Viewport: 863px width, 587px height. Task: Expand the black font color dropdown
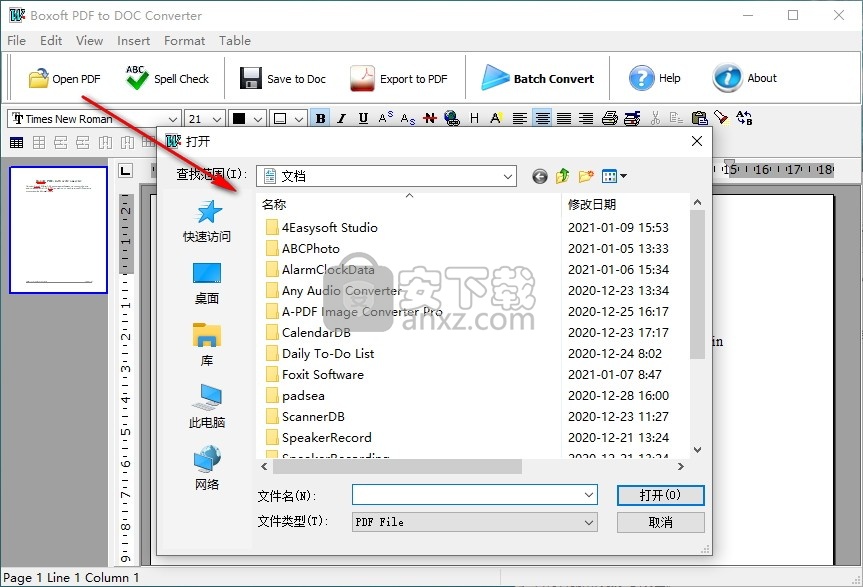(x=258, y=119)
